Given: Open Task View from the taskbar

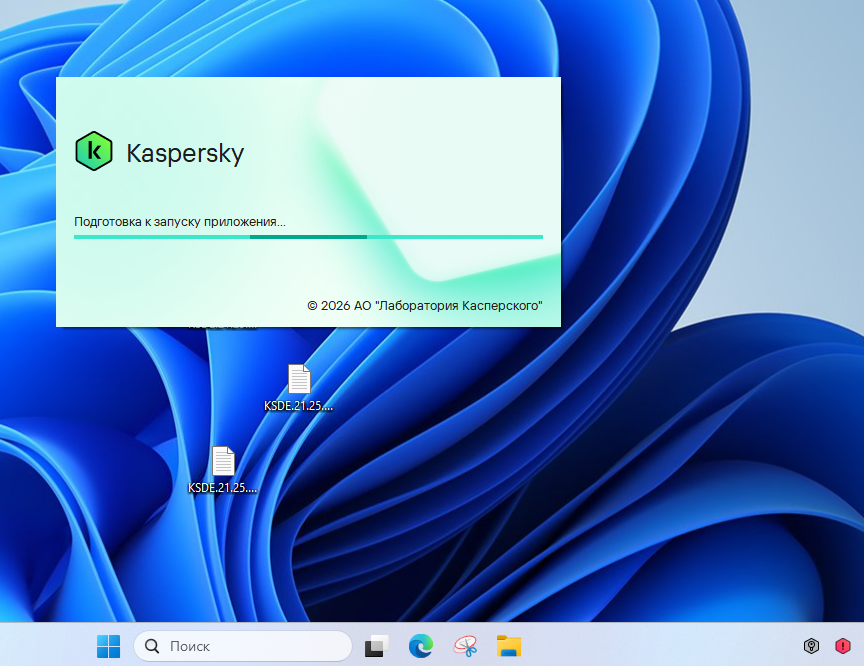Looking at the screenshot, I should click(377, 646).
